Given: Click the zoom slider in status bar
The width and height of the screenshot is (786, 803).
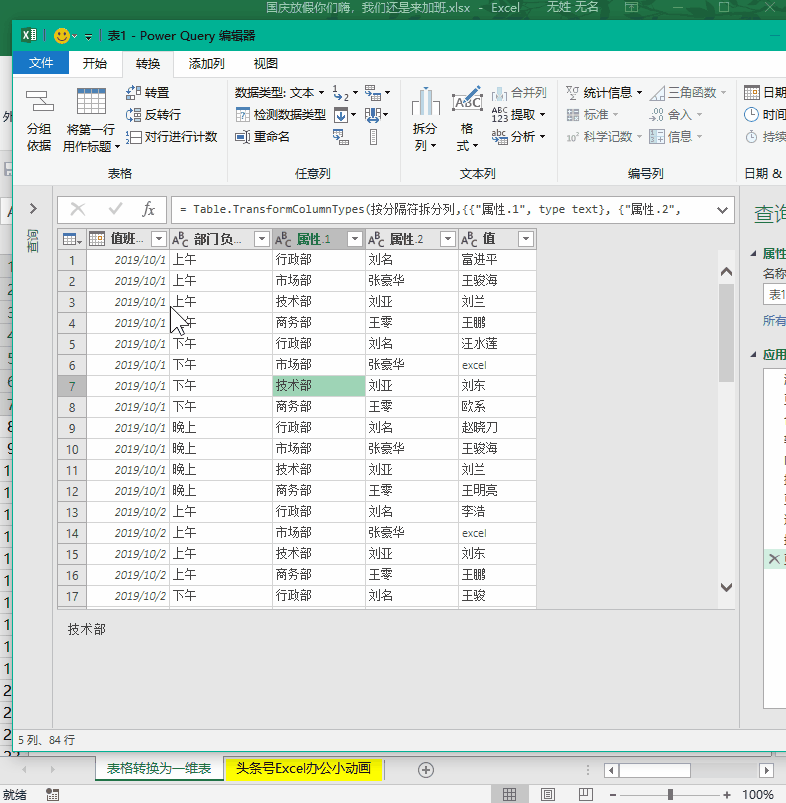Looking at the screenshot, I should (x=670, y=795).
